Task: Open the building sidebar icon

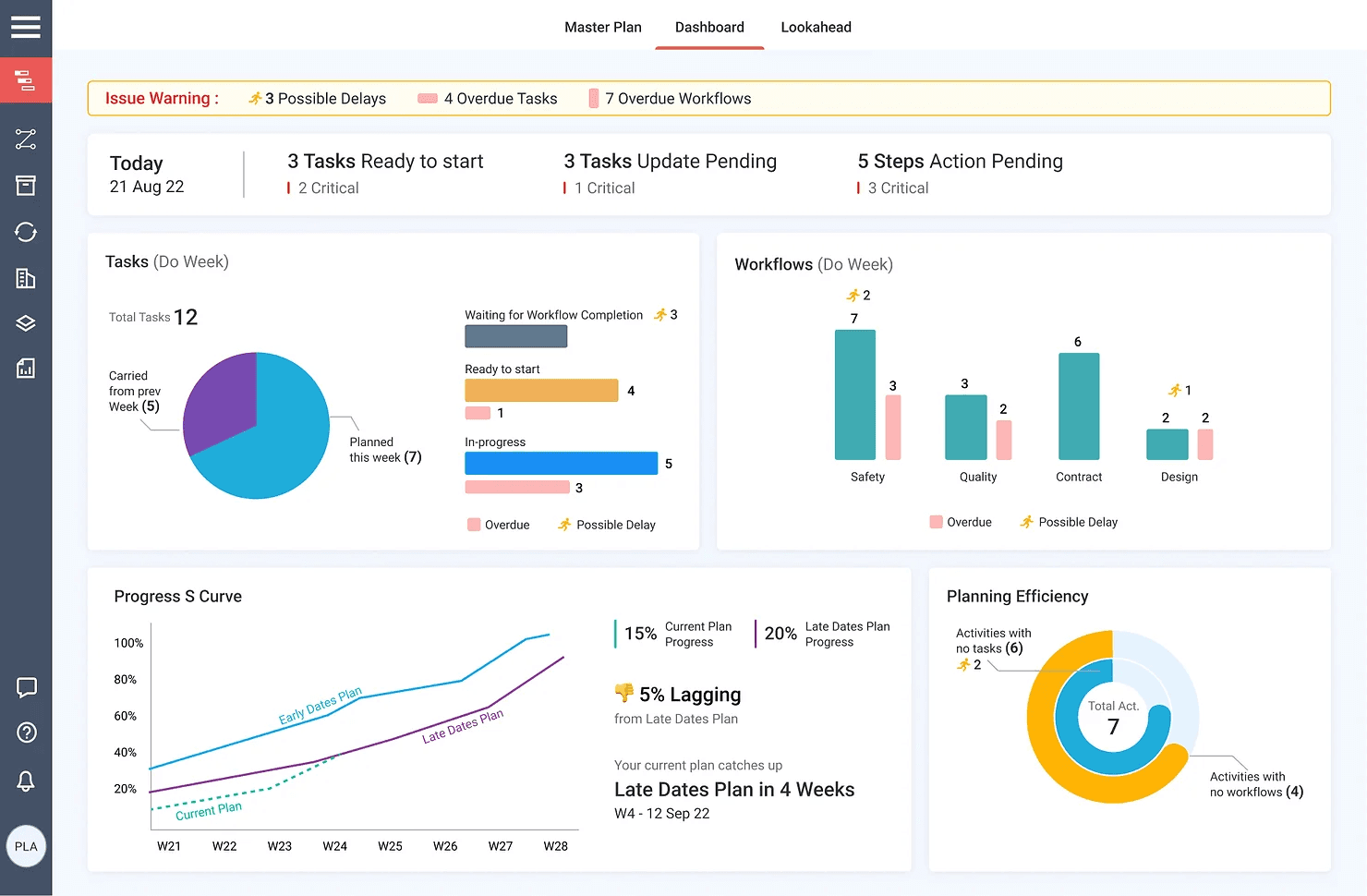Action: pyautogui.click(x=26, y=278)
